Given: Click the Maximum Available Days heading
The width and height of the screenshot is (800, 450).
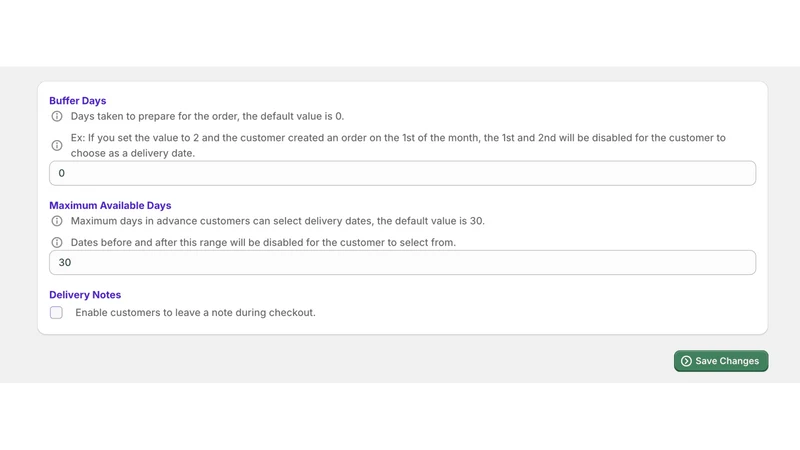Looking at the screenshot, I should click(110, 205).
